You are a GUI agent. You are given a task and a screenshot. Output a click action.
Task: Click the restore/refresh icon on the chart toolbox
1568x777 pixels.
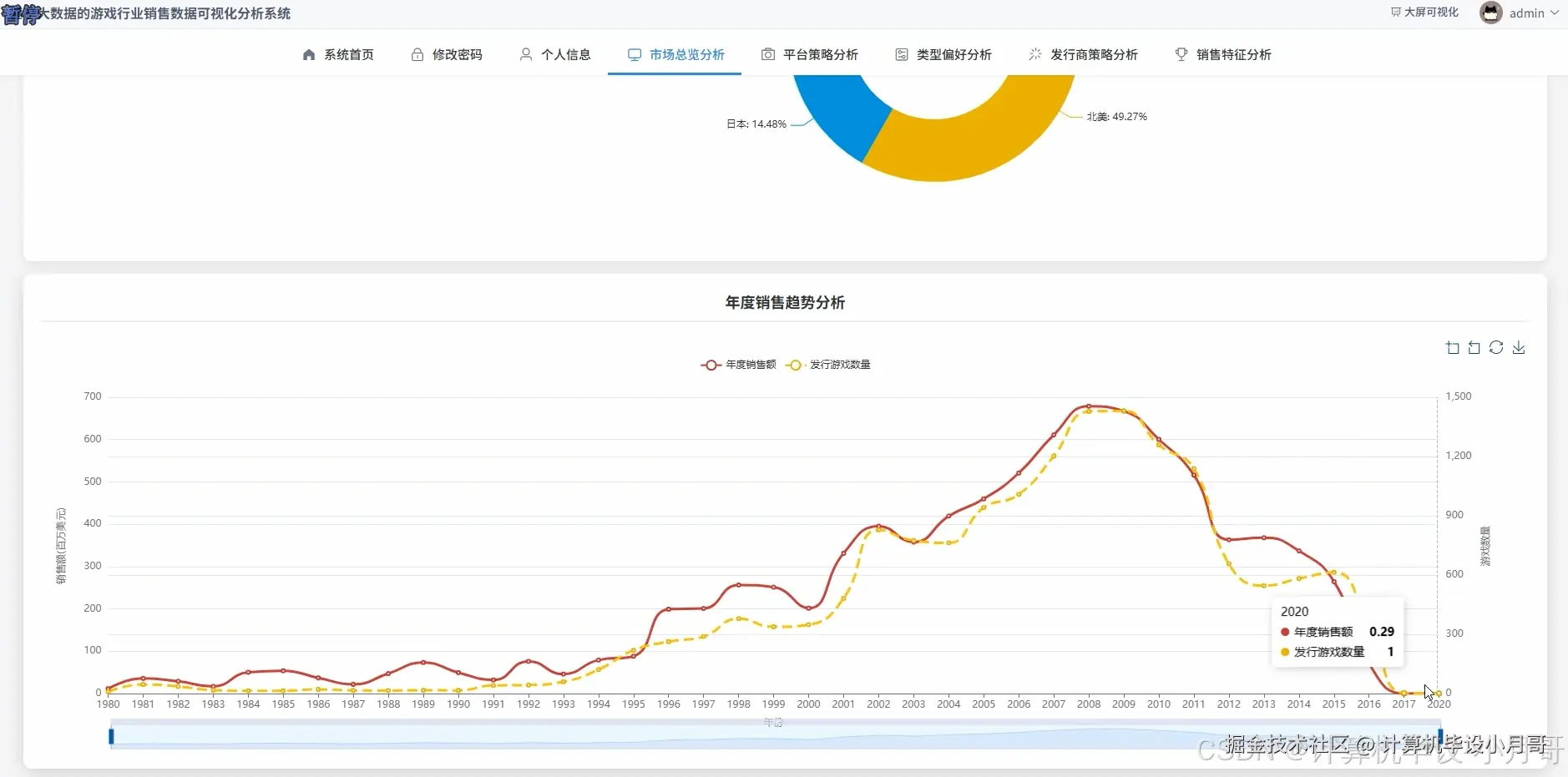(1497, 348)
